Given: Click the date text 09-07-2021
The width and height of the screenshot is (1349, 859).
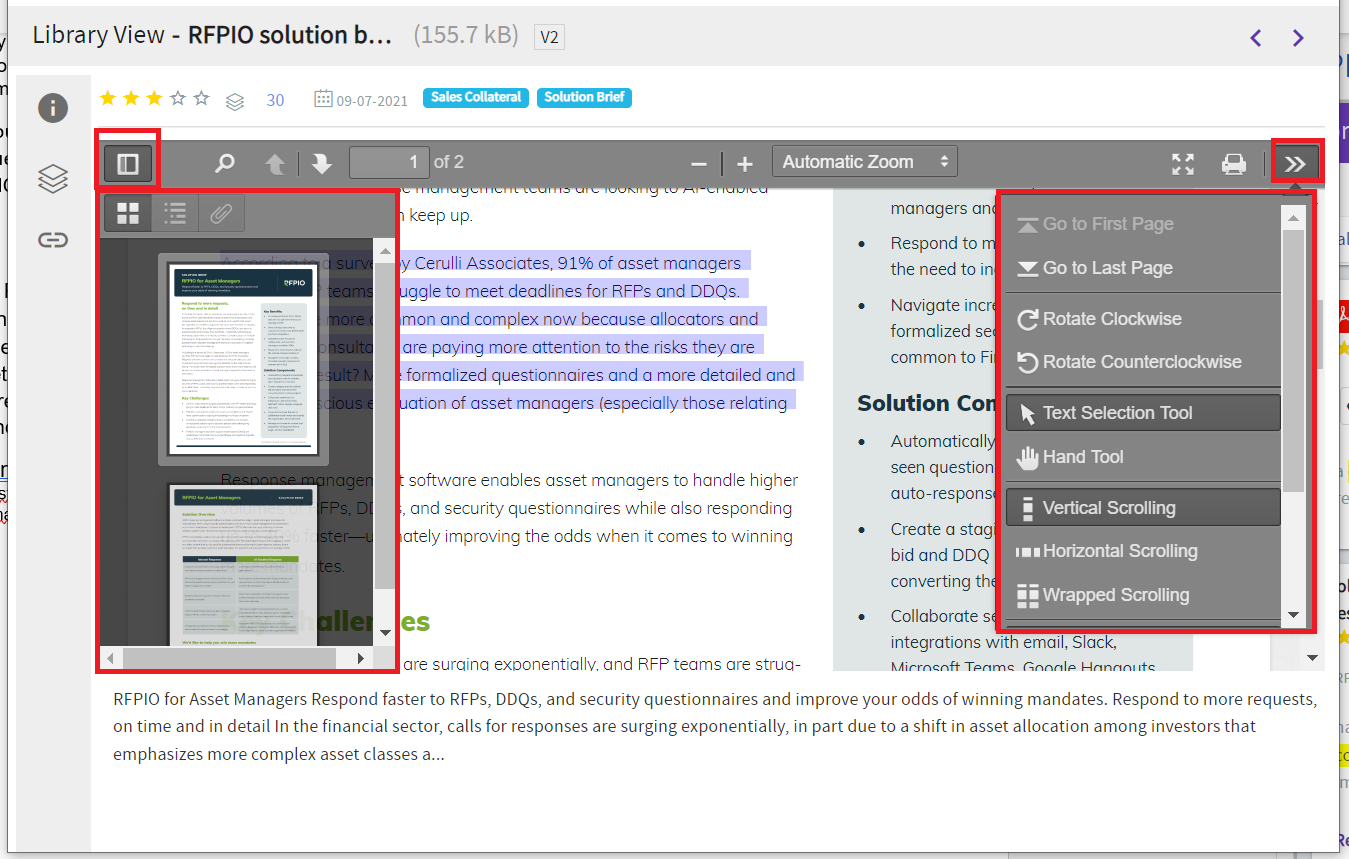Looking at the screenshot, I should pyautogui.click(x=372, y=100).
